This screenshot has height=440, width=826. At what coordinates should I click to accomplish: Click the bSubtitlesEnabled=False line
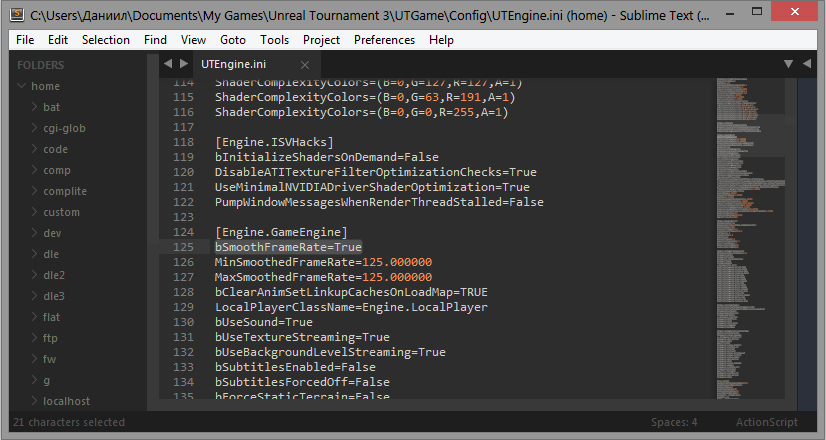pos(296,367)
